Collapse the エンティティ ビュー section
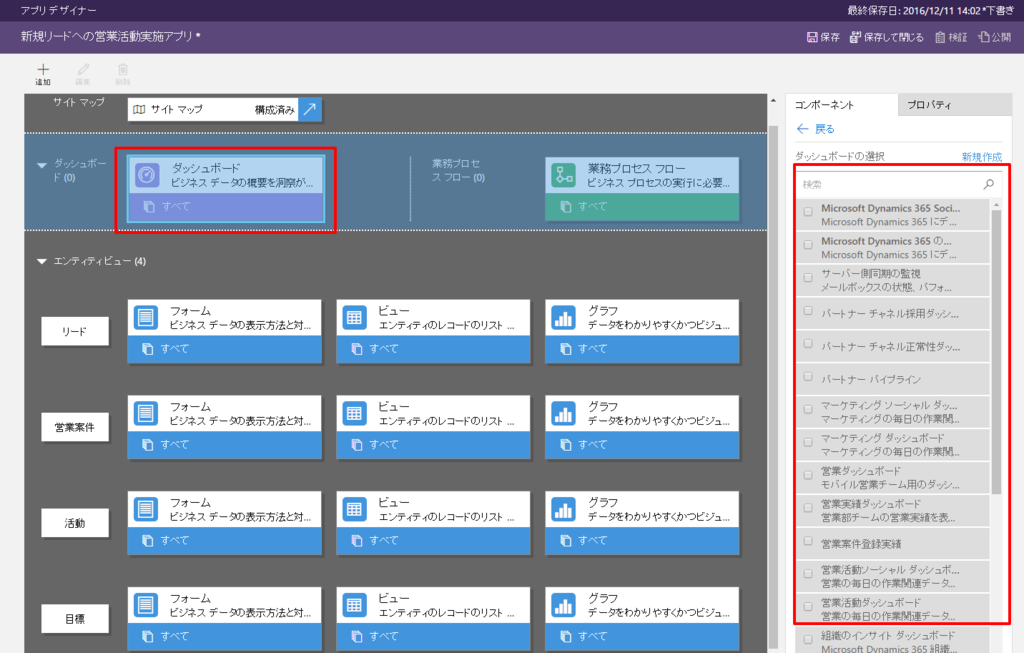 [42, 261]
